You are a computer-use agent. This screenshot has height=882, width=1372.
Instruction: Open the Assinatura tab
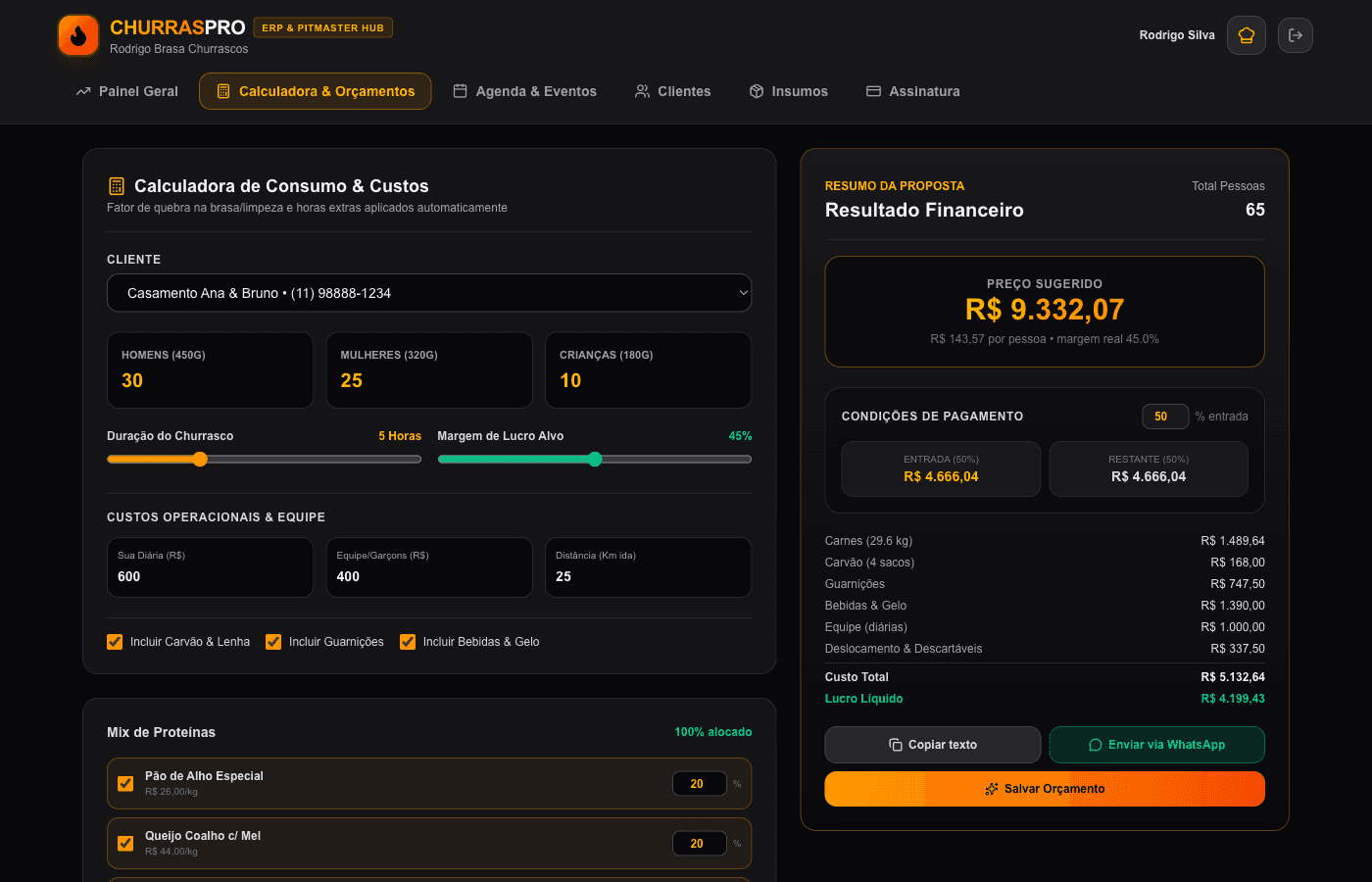click(x=913, y=91)
